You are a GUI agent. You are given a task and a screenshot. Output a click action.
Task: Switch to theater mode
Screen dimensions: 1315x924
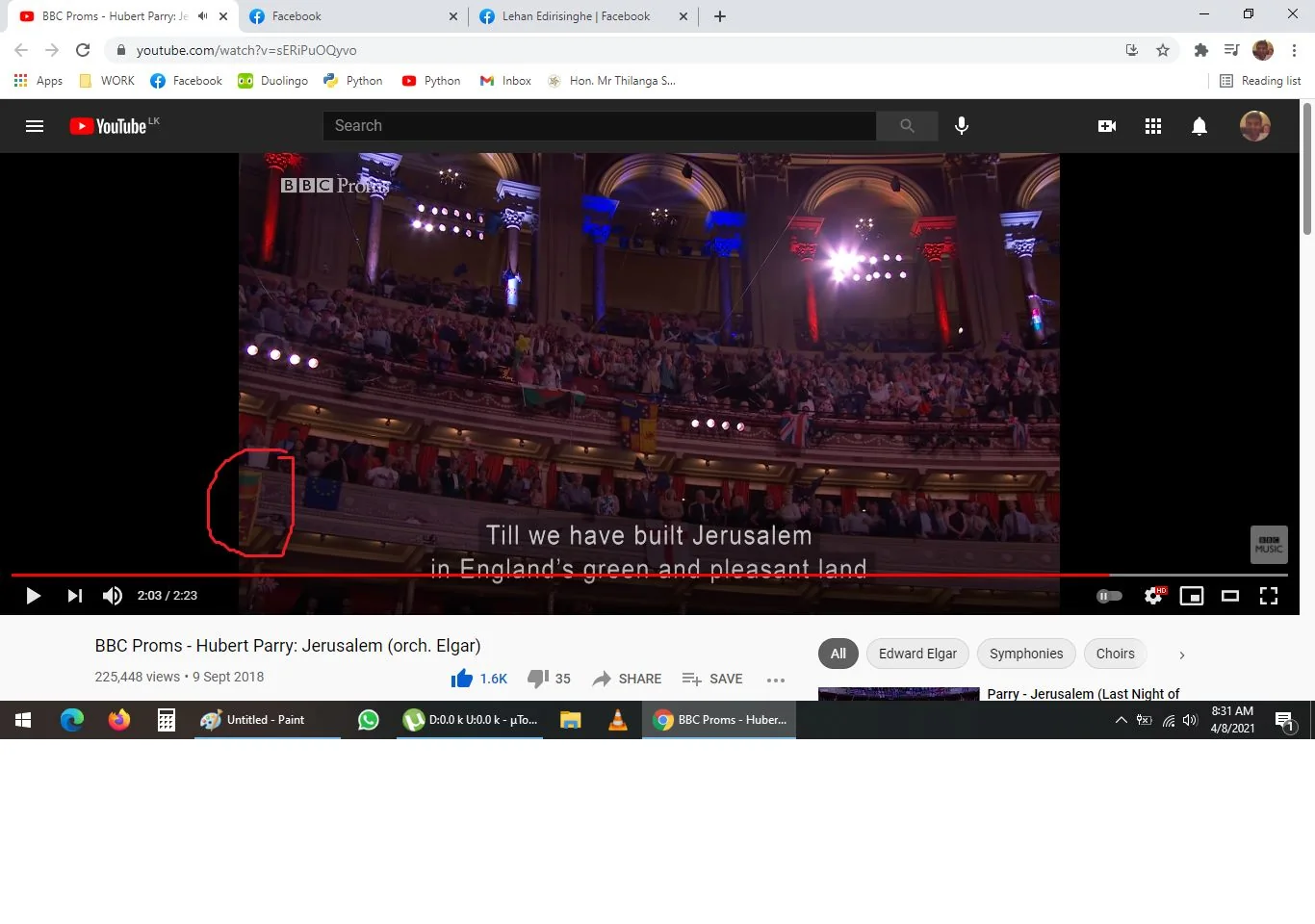pyautogui.click(x=1230, y=596)
